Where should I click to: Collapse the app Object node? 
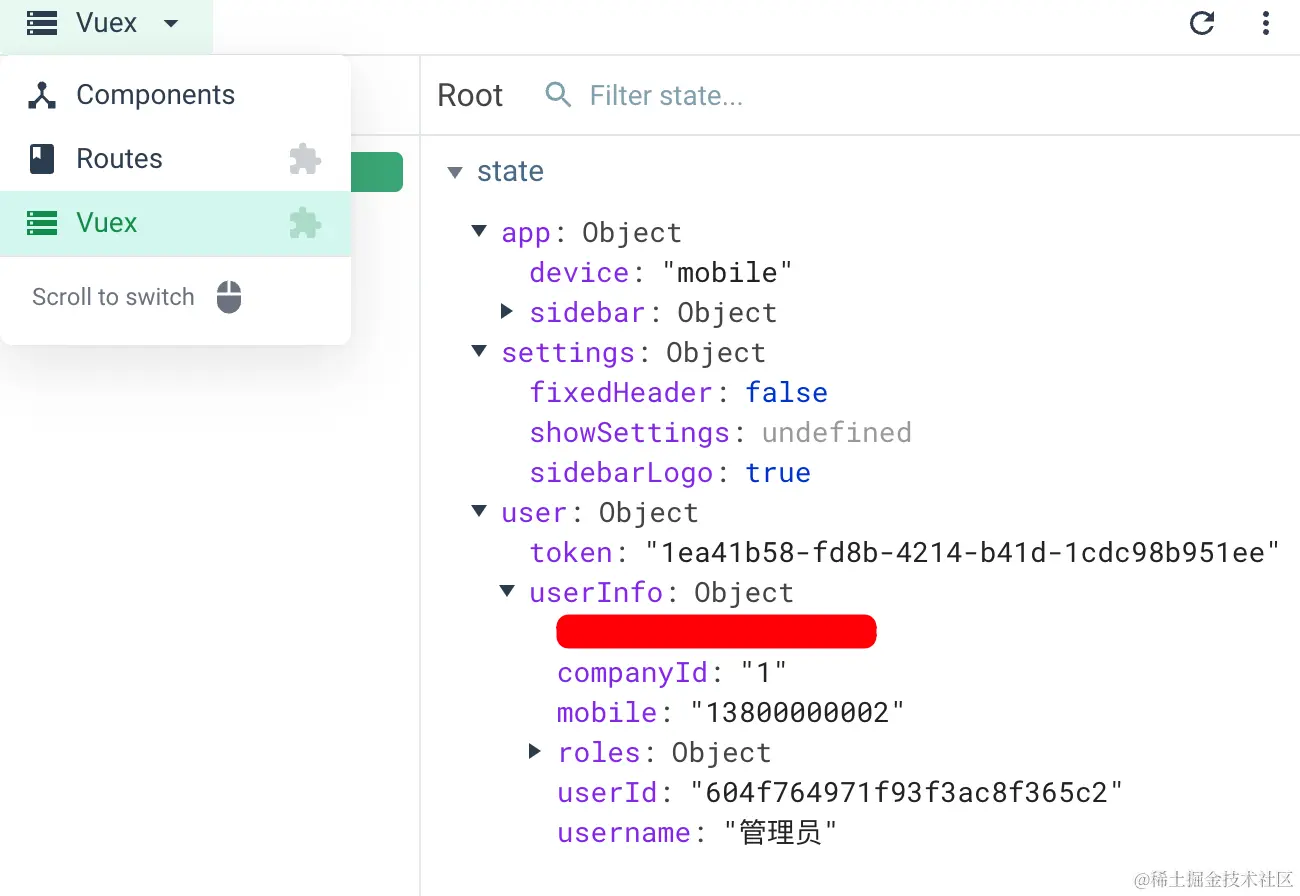[479, 232]
